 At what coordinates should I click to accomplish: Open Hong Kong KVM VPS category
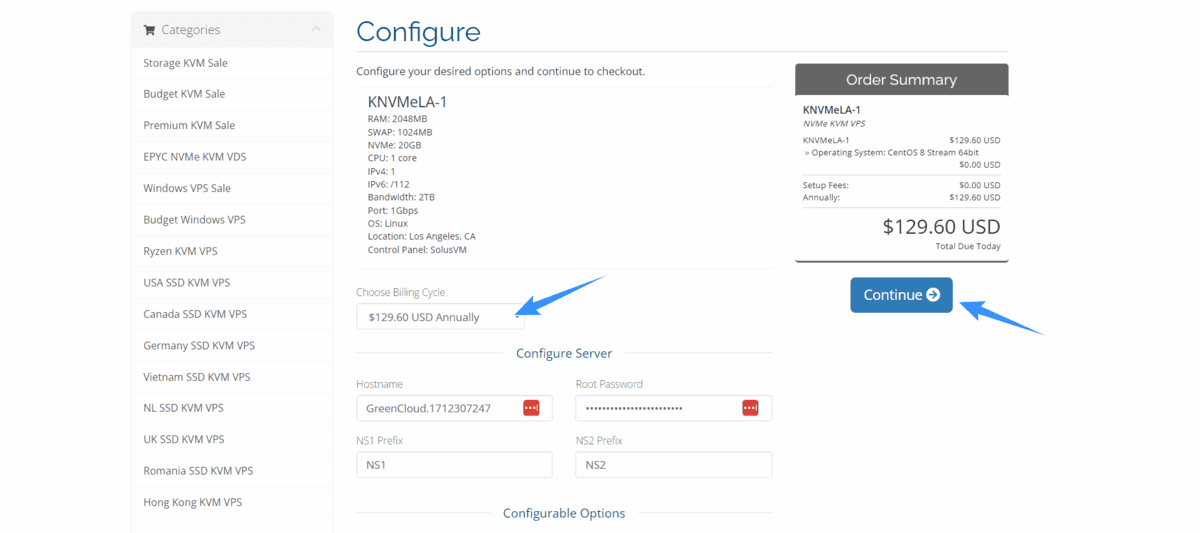(232, 502)
